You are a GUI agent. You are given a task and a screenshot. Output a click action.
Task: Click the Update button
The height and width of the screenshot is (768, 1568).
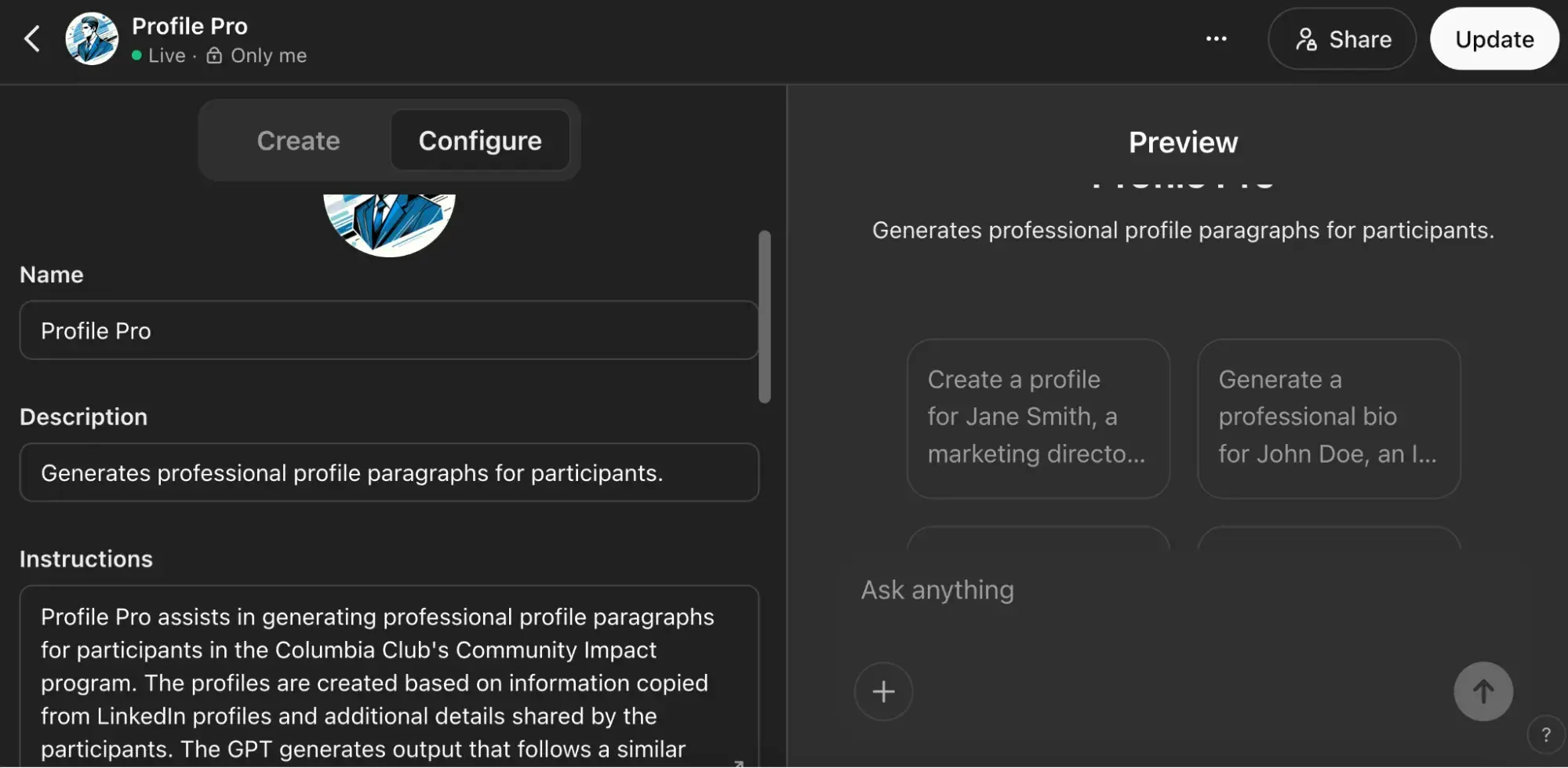1494,38
